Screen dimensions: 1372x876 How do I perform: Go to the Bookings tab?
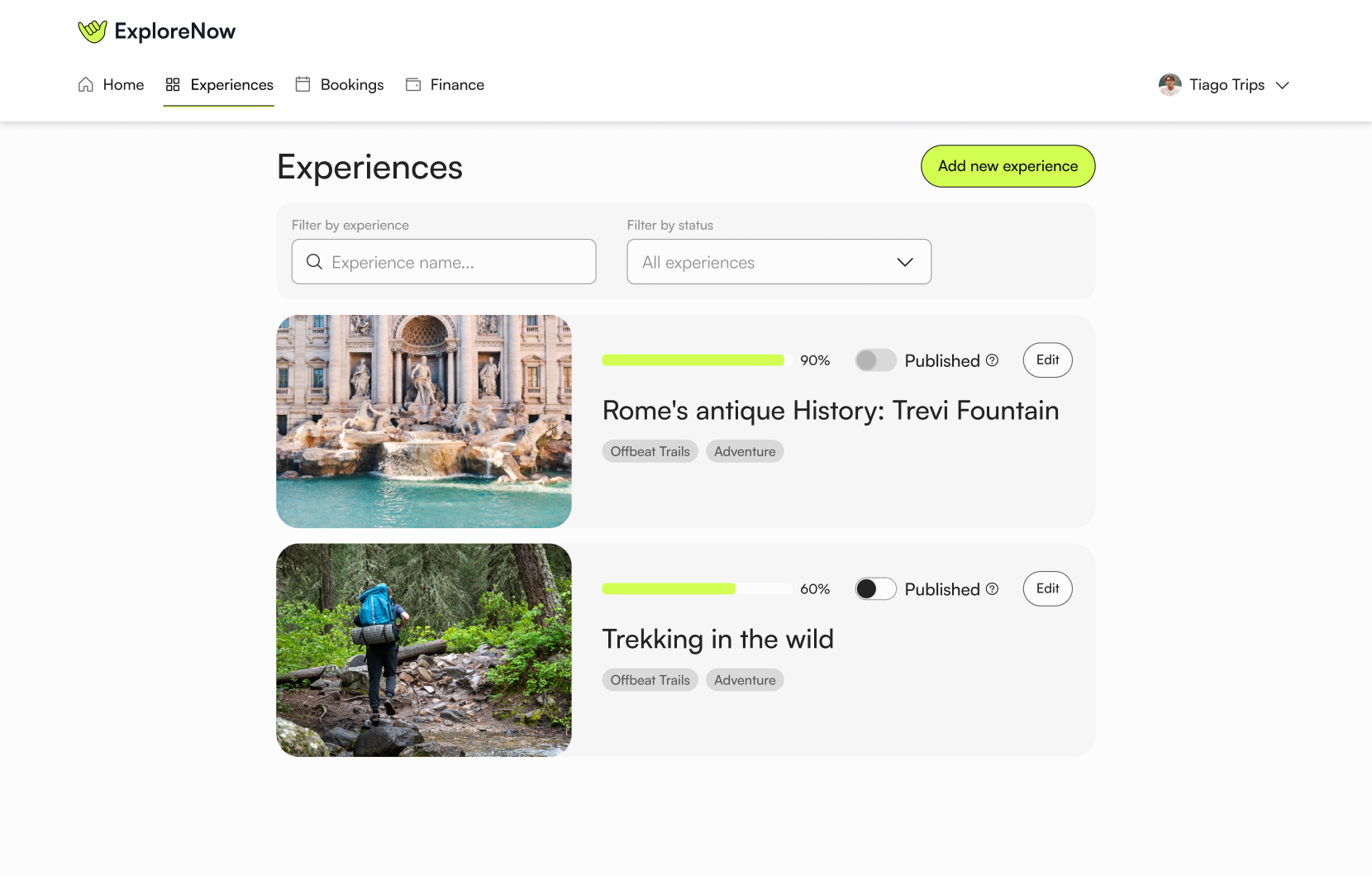(x=351, y=84)
